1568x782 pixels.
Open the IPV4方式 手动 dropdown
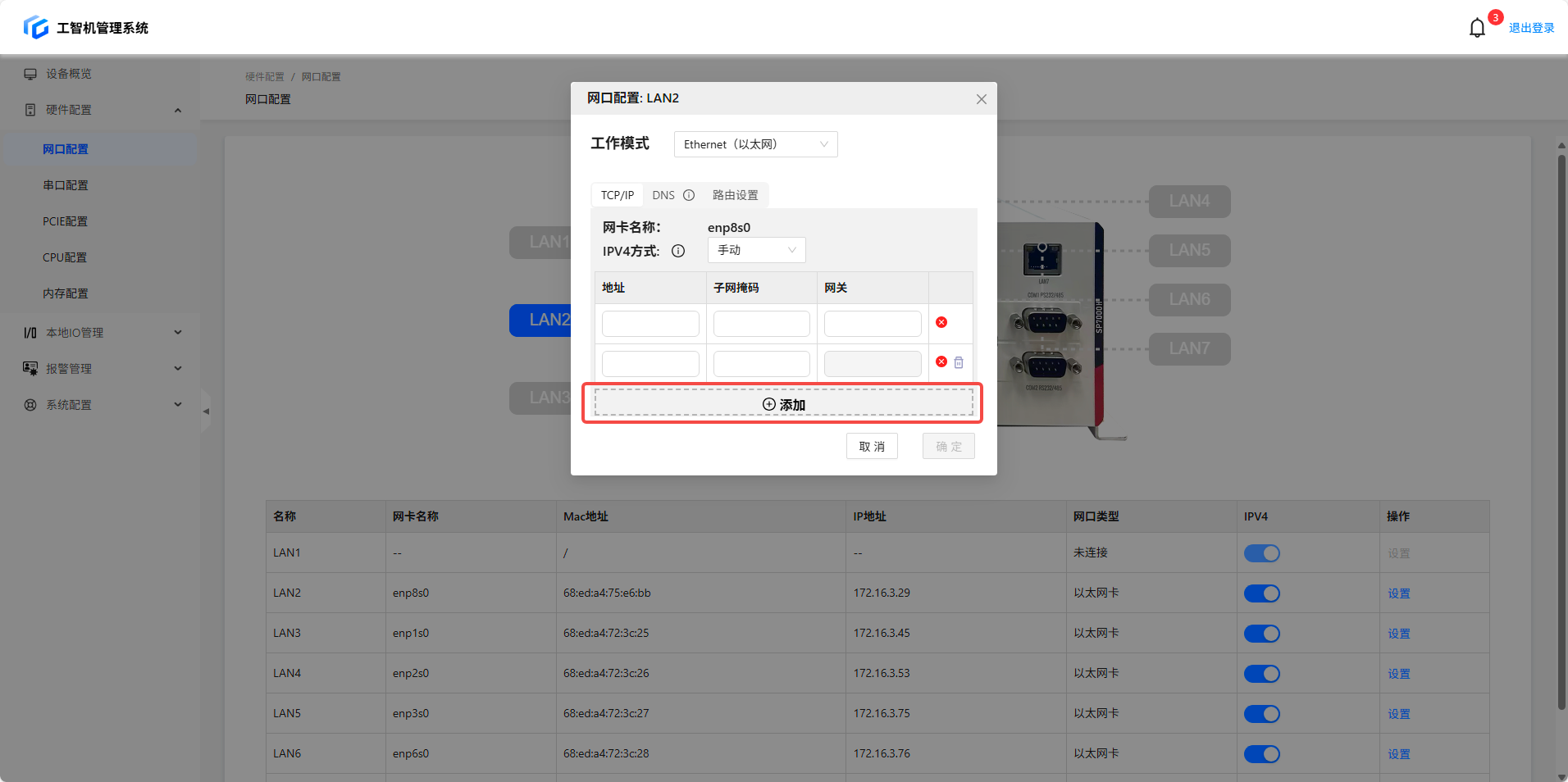click(x=756, y=250)
